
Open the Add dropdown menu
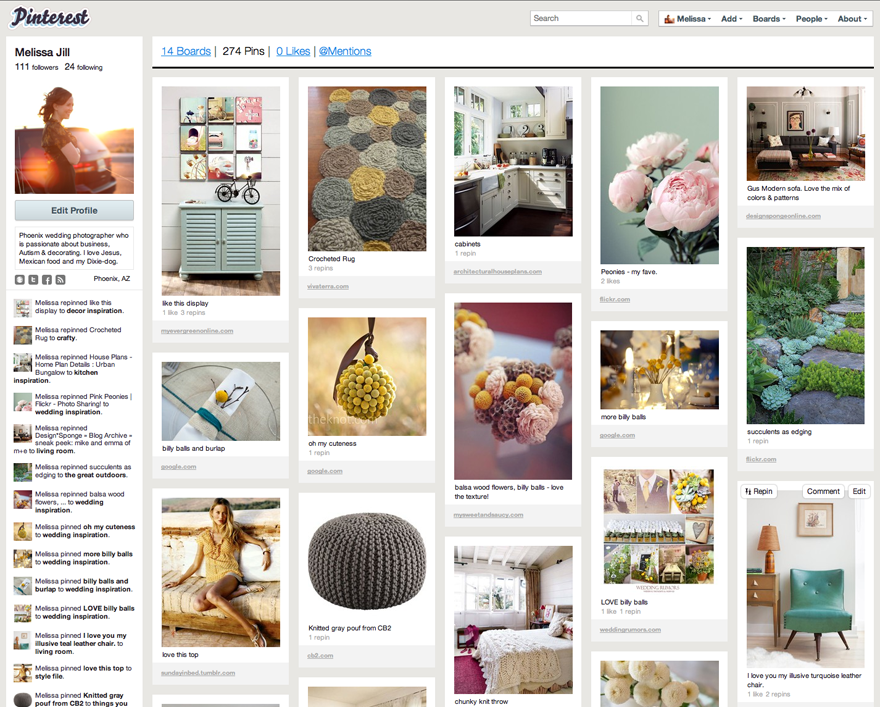pos(730,18)
